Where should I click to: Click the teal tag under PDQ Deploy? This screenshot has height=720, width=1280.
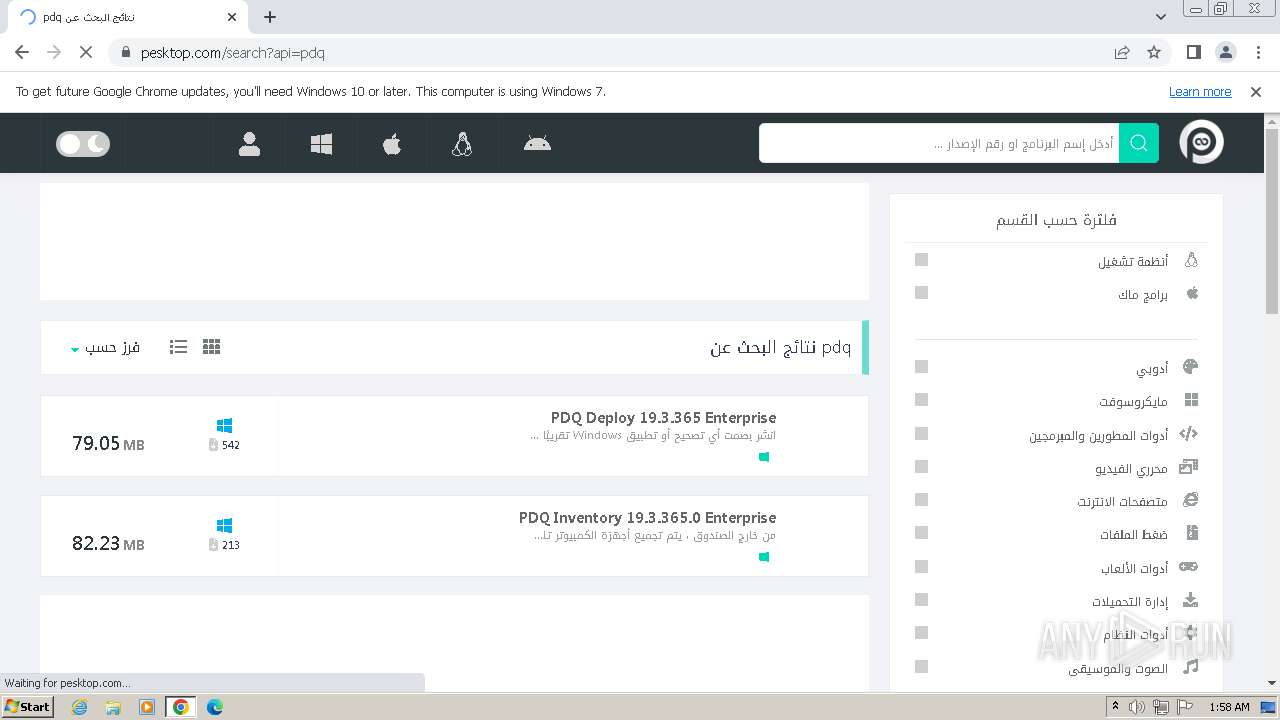(x=764, y=457)
